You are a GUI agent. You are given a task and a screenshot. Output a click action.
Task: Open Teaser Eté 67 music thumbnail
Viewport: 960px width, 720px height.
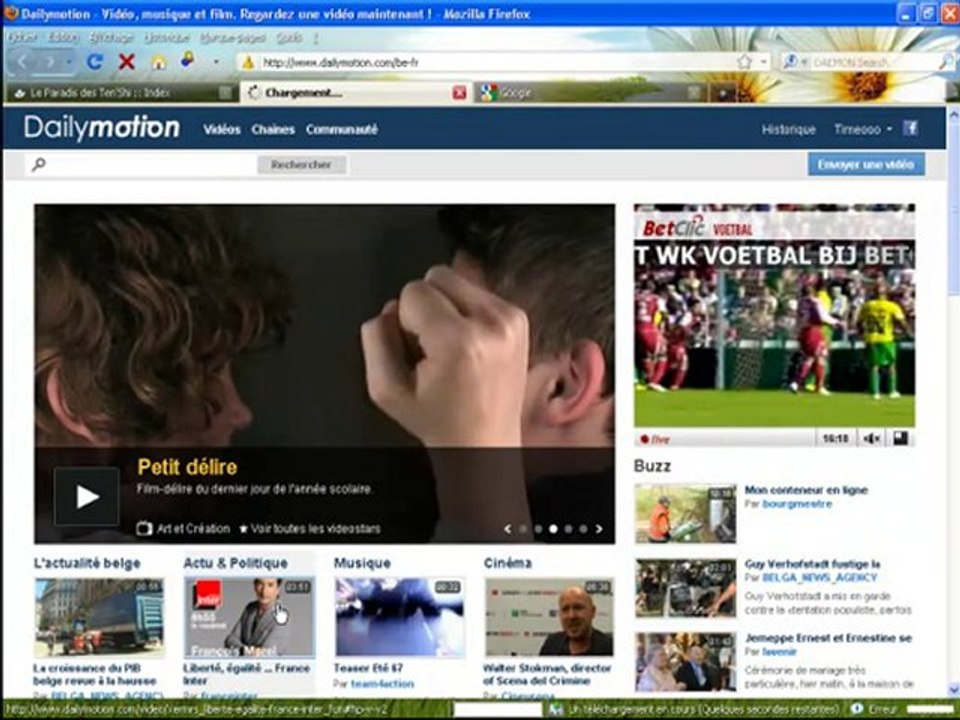tap(399, 617)
